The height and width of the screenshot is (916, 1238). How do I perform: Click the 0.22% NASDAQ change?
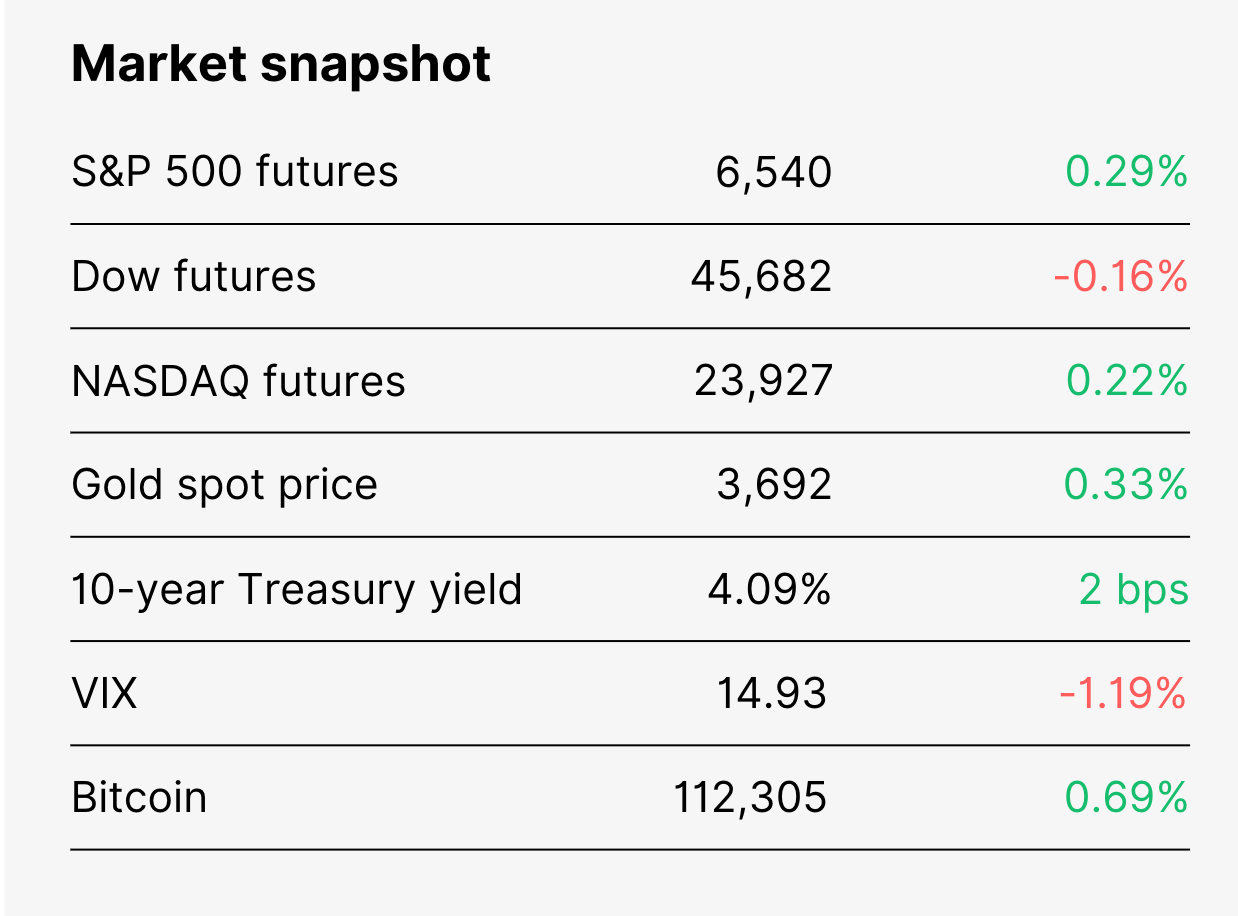[1126, 381]
